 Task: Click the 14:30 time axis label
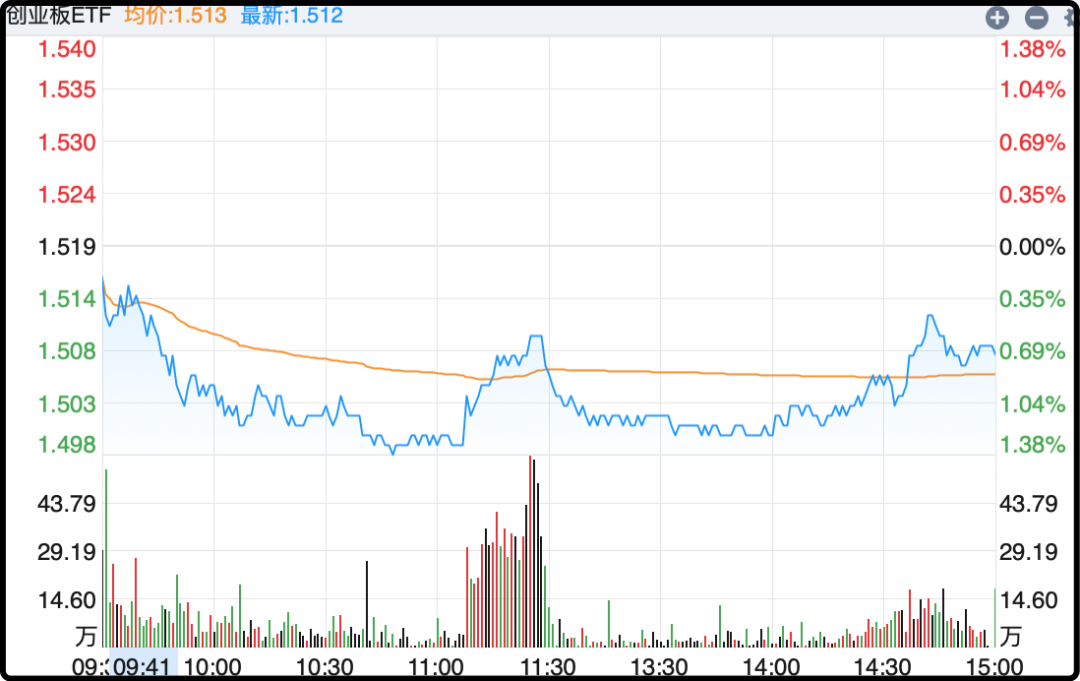click(x=884, y=666)
